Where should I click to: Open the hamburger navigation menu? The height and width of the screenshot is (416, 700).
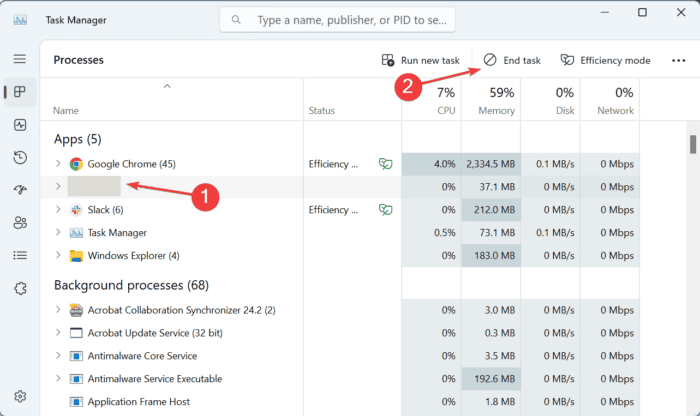(20, 59)
